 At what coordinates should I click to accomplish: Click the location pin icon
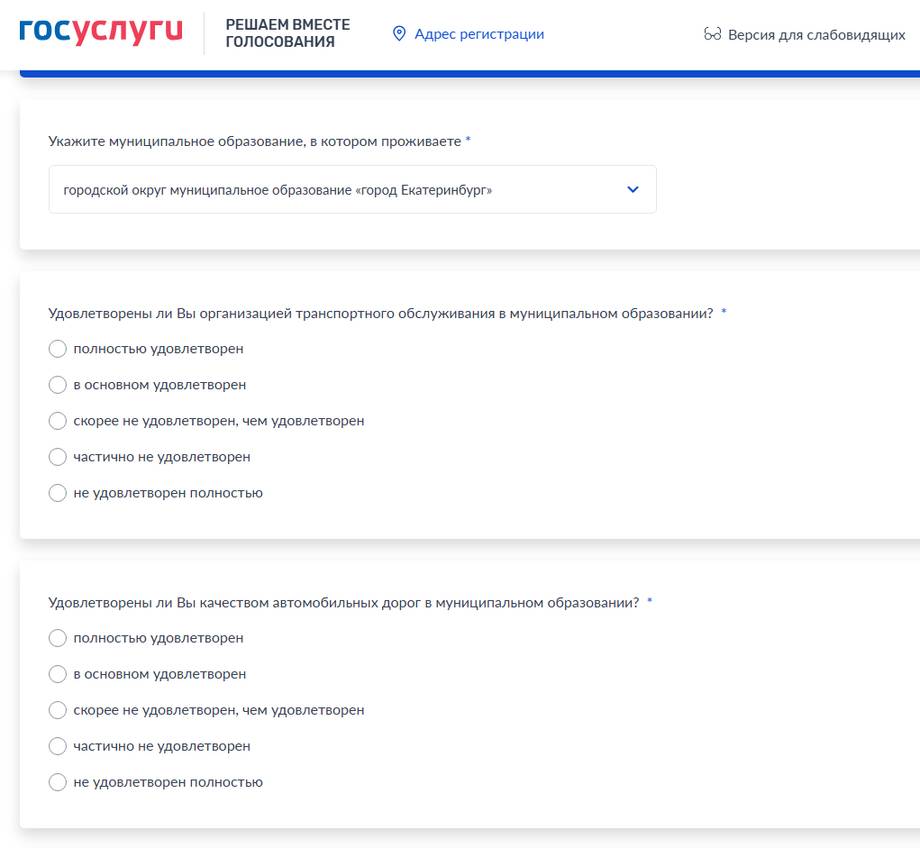tap(399, 34)
